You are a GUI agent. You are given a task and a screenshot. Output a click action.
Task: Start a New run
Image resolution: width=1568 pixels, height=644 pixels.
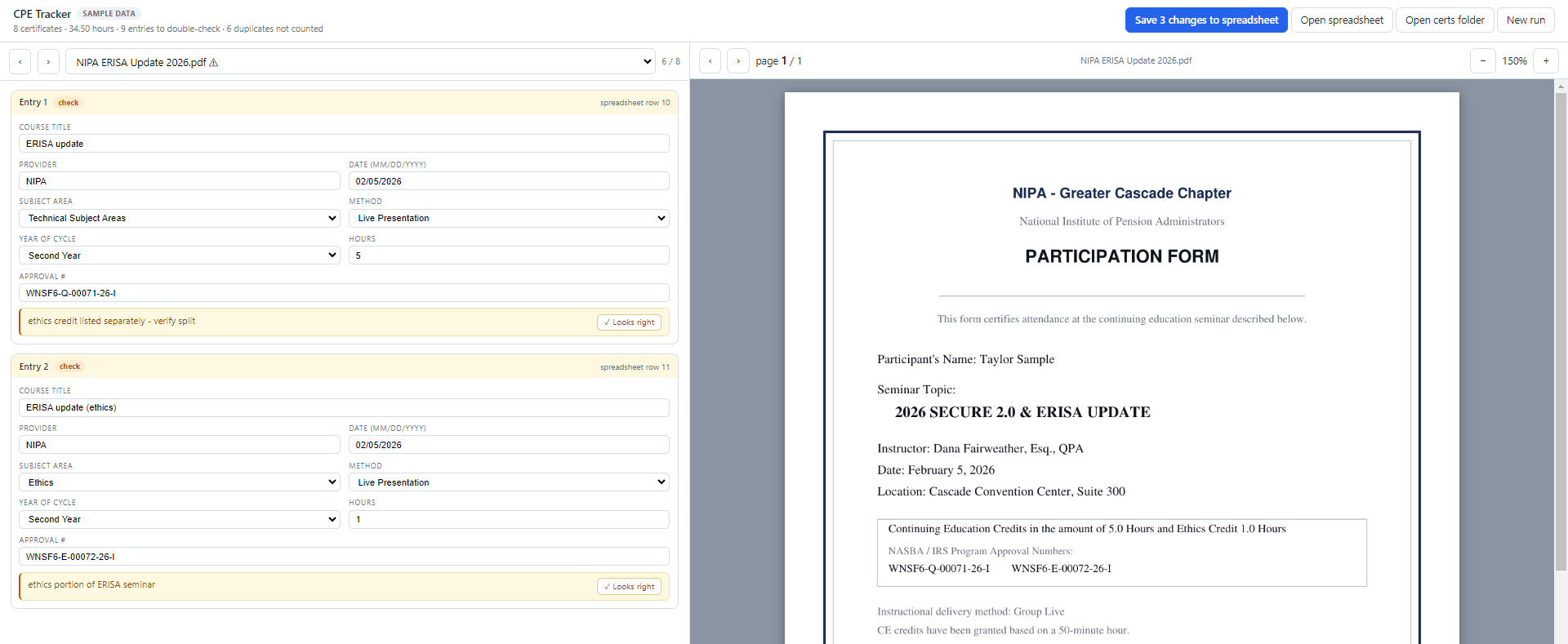[1526, 20]
